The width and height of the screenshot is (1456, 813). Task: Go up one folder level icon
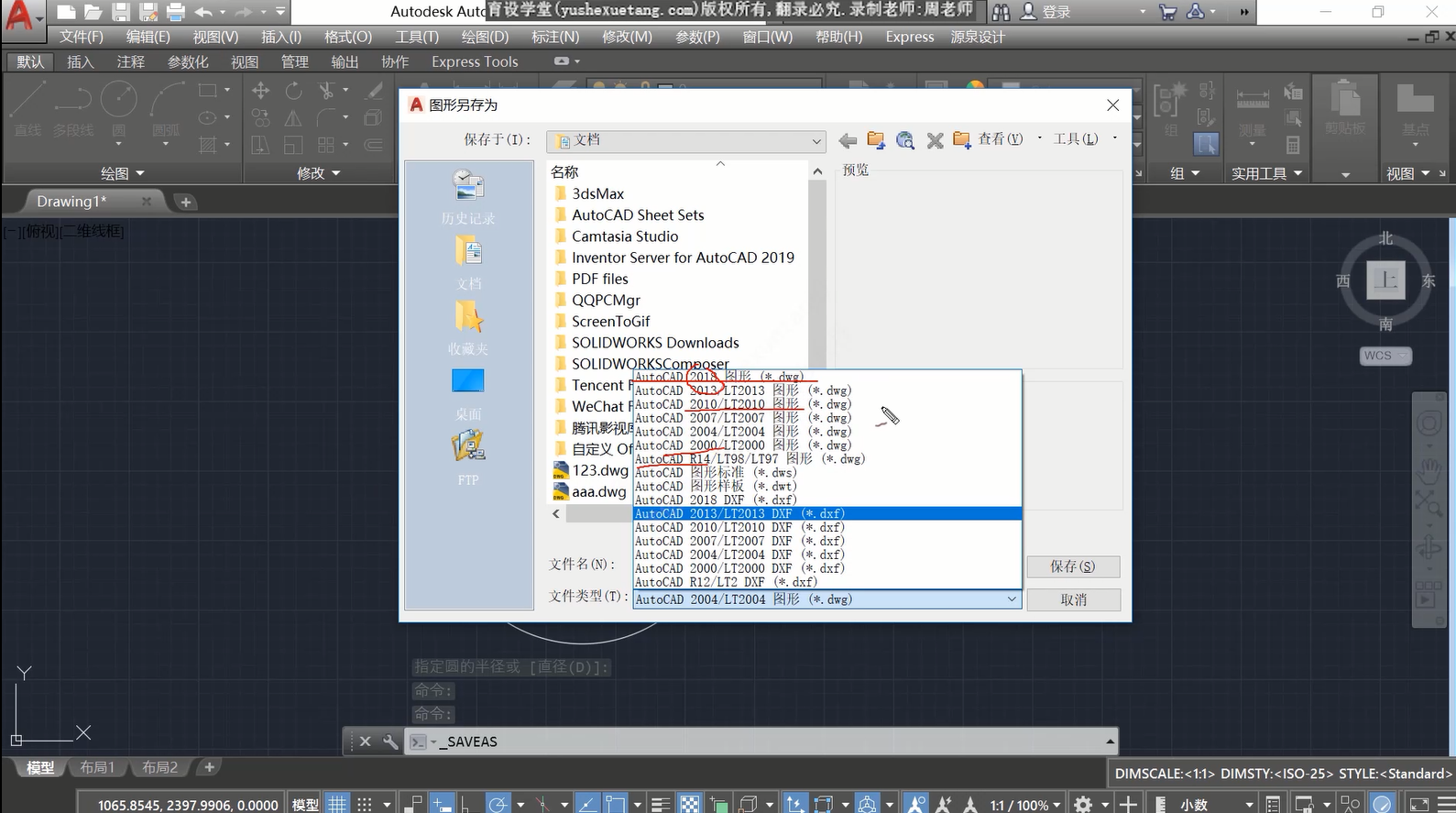(x=876, y=140)
